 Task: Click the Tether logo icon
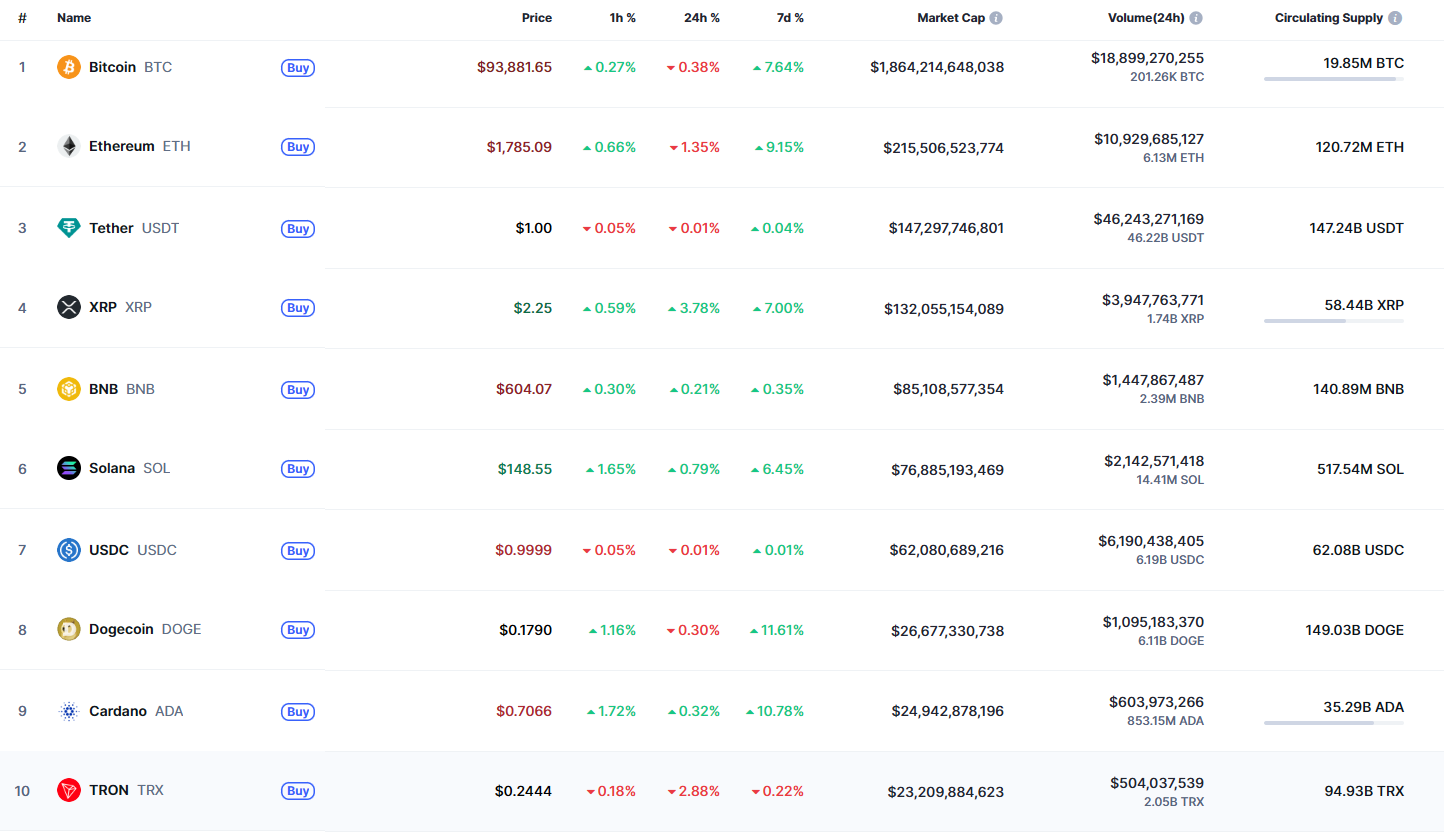(x=69, y=228)
